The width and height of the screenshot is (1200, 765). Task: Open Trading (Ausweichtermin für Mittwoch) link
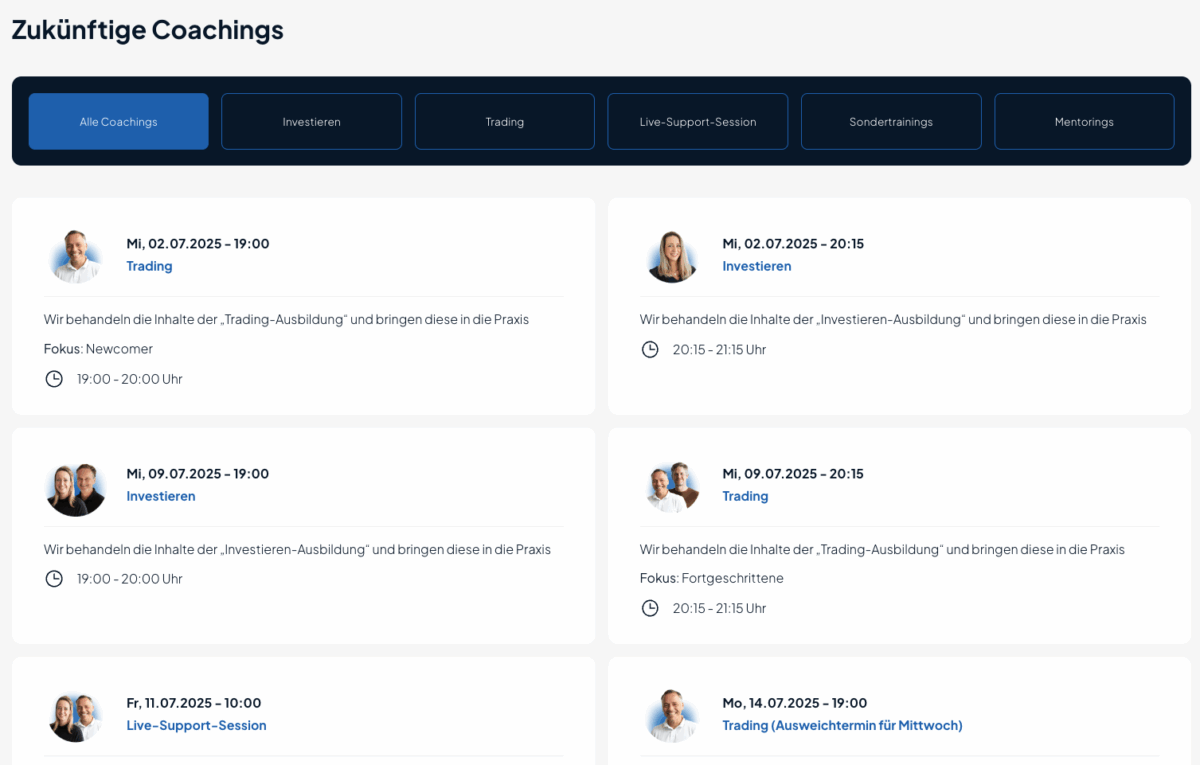point(842,725)
